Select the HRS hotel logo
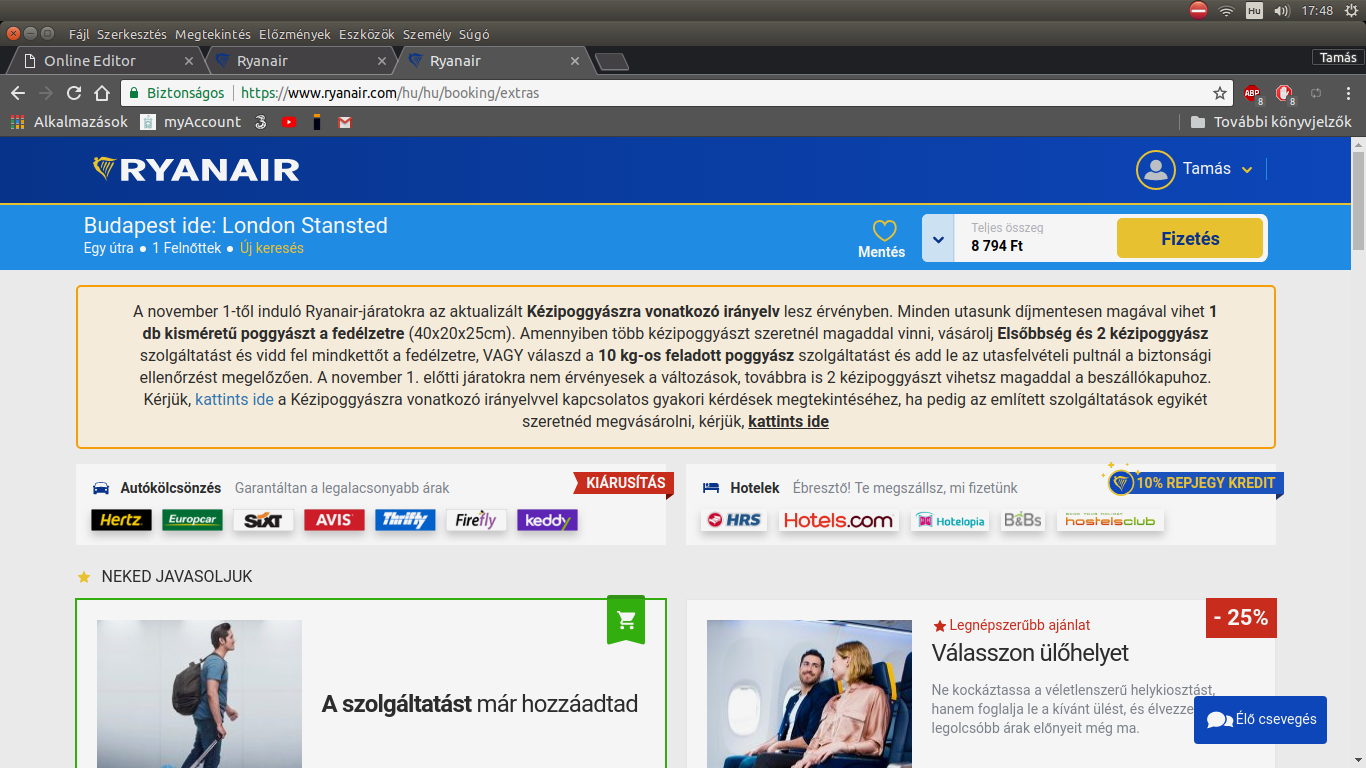The width and height of the screenshot is (1366, 768). [734, 520]
